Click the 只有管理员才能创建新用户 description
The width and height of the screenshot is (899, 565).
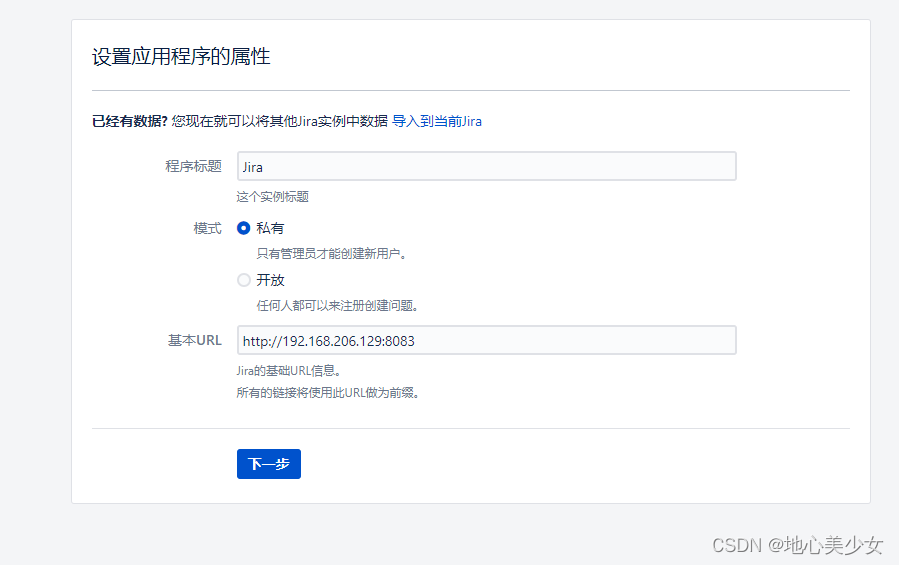pyautogui.click(x=332, y=254)
